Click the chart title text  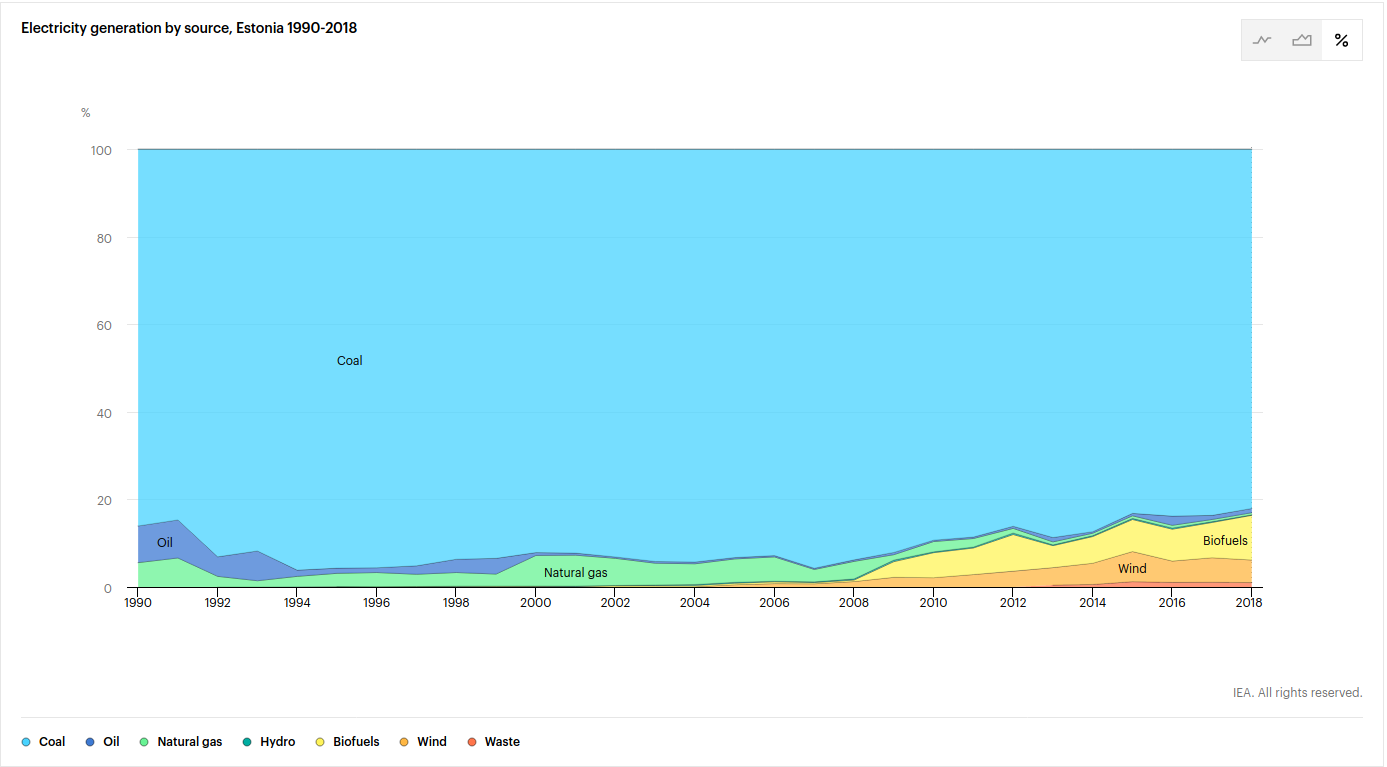[189, 28]
